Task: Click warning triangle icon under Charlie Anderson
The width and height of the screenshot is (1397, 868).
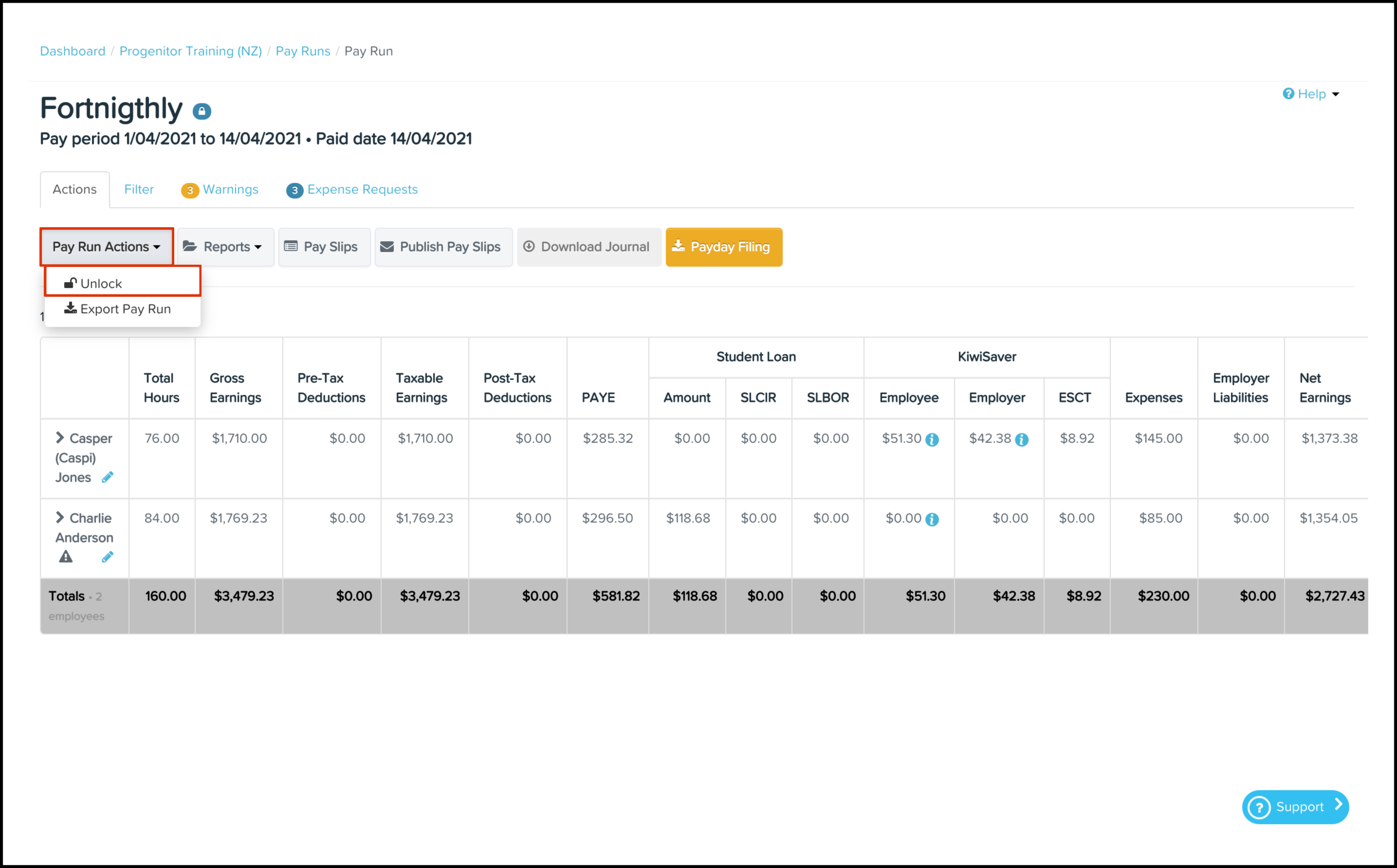Action: pos(66,557)
